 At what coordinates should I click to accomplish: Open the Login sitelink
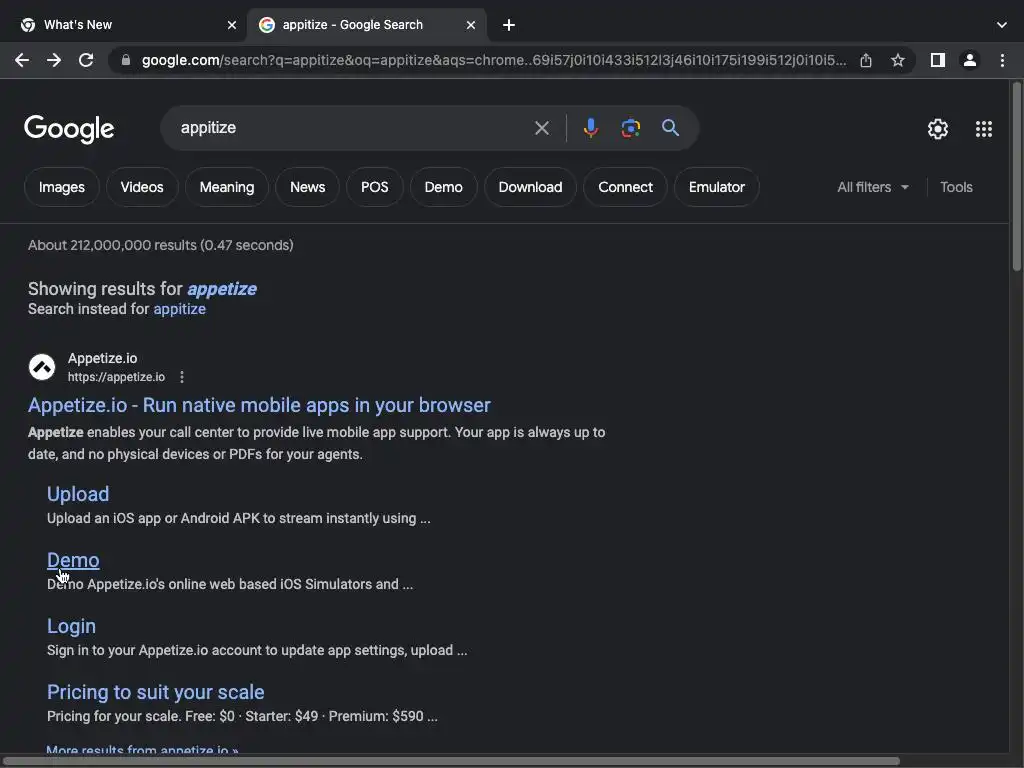pyautogui.click(x=71, y=626)
